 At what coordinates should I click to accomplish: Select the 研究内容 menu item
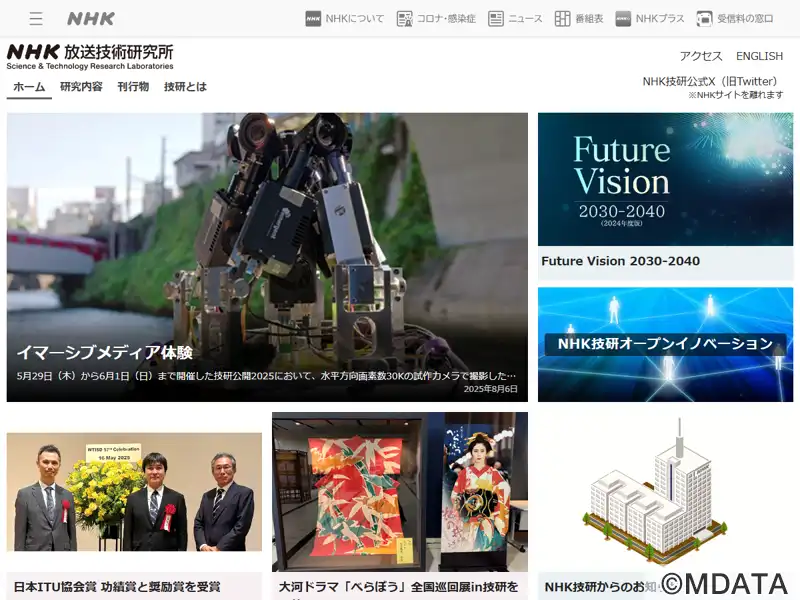(81, 87)
